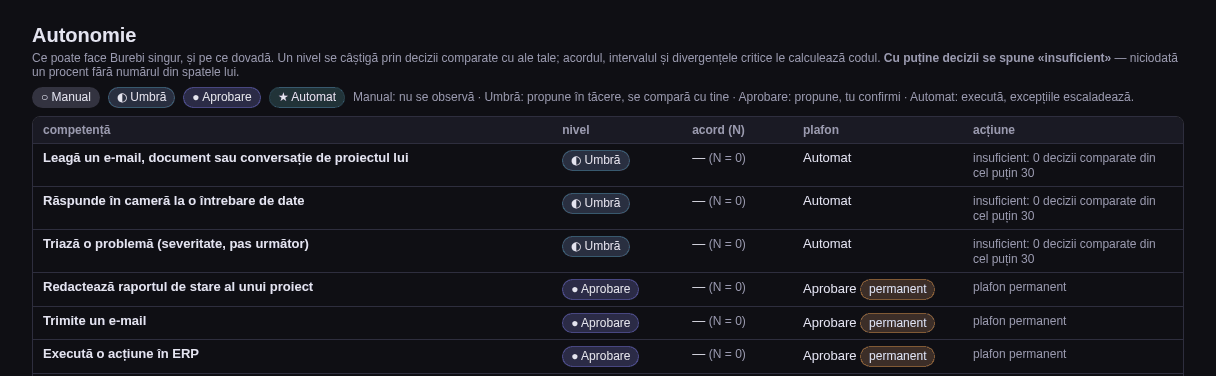This screenshot has height=376, width=1216.
Task: Click Umbră badge in Răspunde în cameră row
Action: click(x=596, y=203)
